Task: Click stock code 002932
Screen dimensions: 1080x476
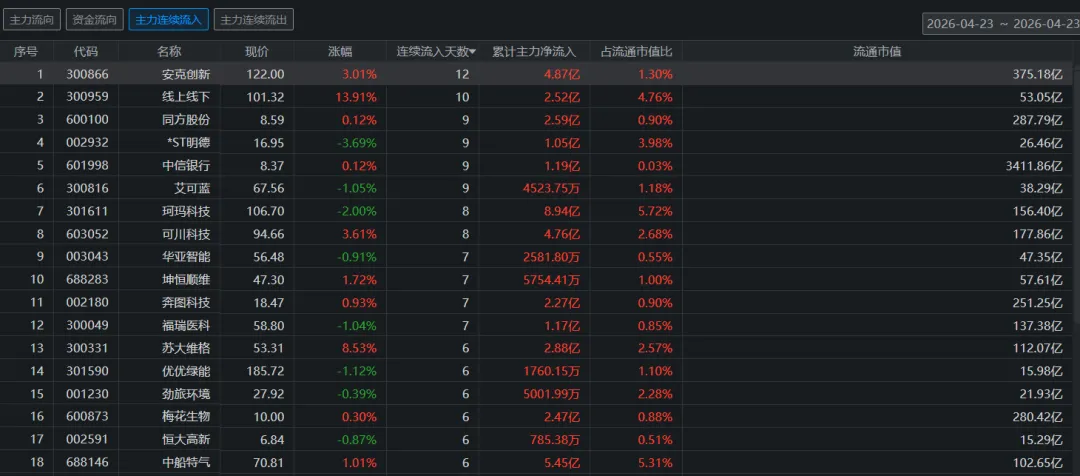Action: pos(87,143)
